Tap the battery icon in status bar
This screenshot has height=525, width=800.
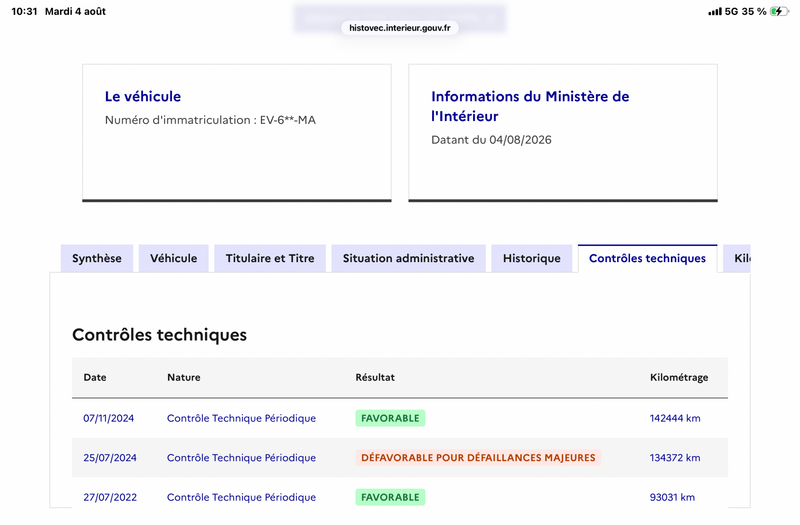pos(779,11)
